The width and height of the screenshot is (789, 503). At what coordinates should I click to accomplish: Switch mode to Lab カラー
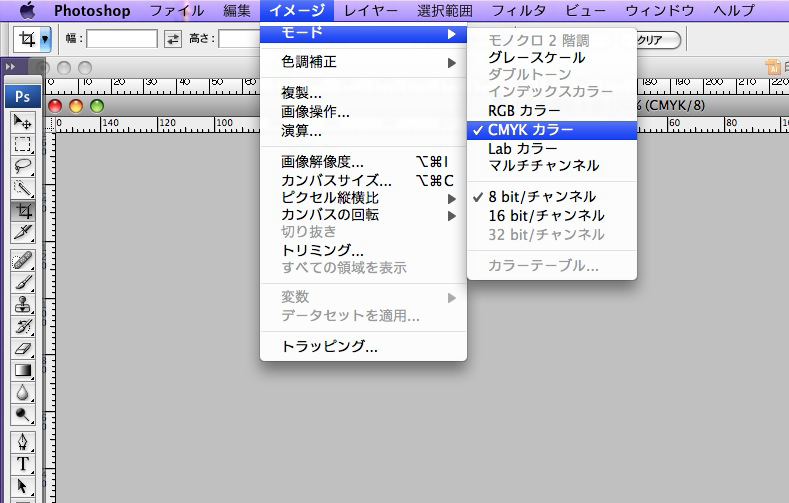click(x=552, y=149)
